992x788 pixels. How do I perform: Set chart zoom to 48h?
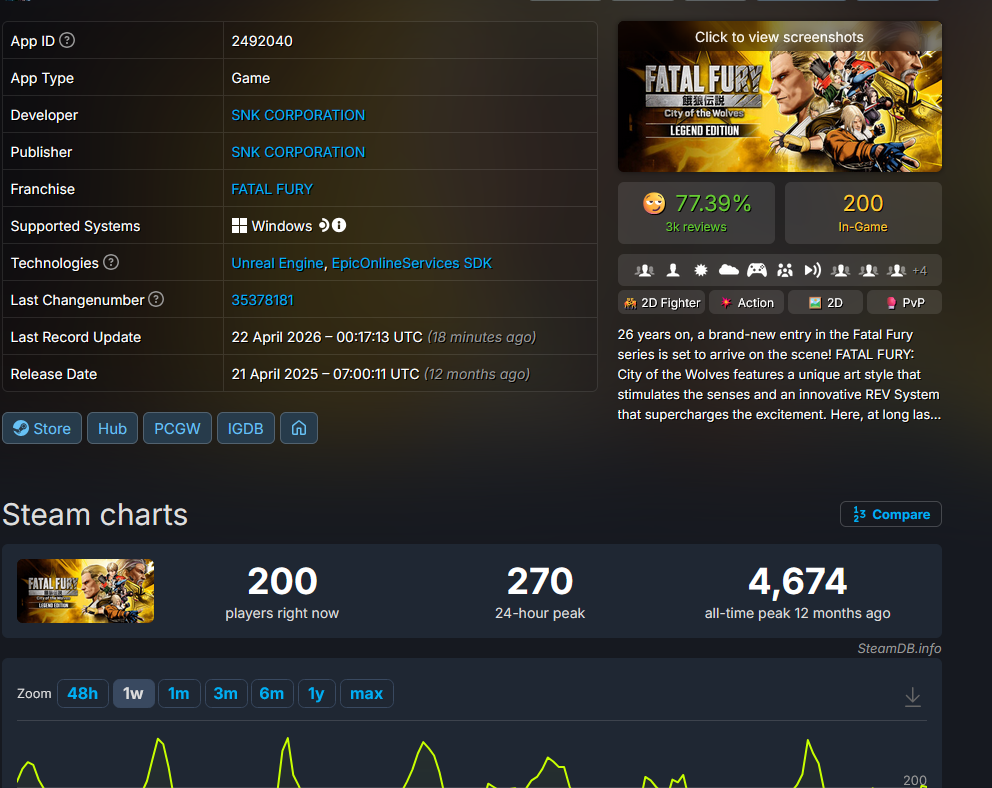click(x=83, y=694)
